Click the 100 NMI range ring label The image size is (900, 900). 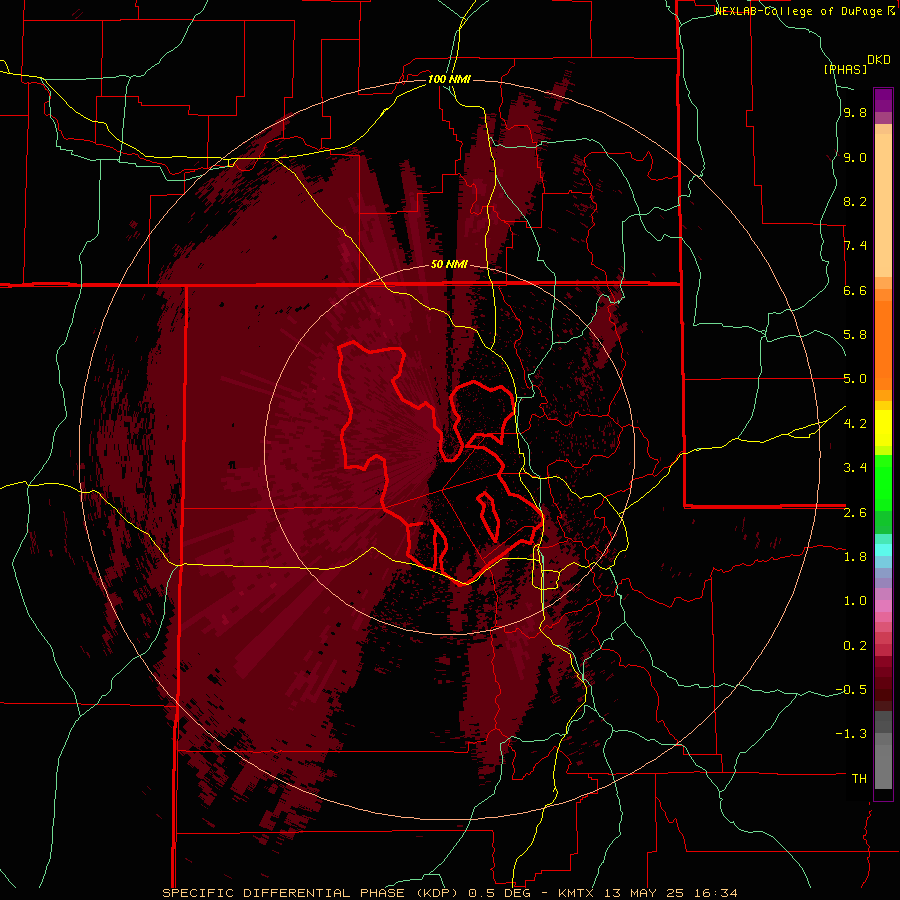click(449, 79)
